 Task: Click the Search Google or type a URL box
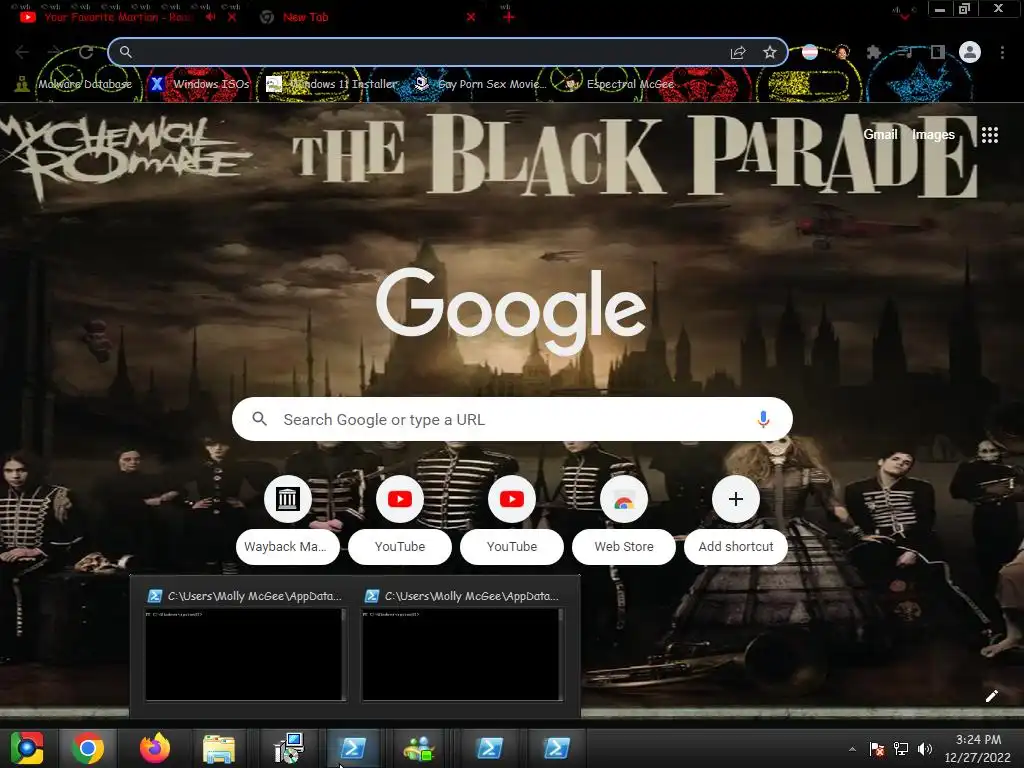pos(512,419)
